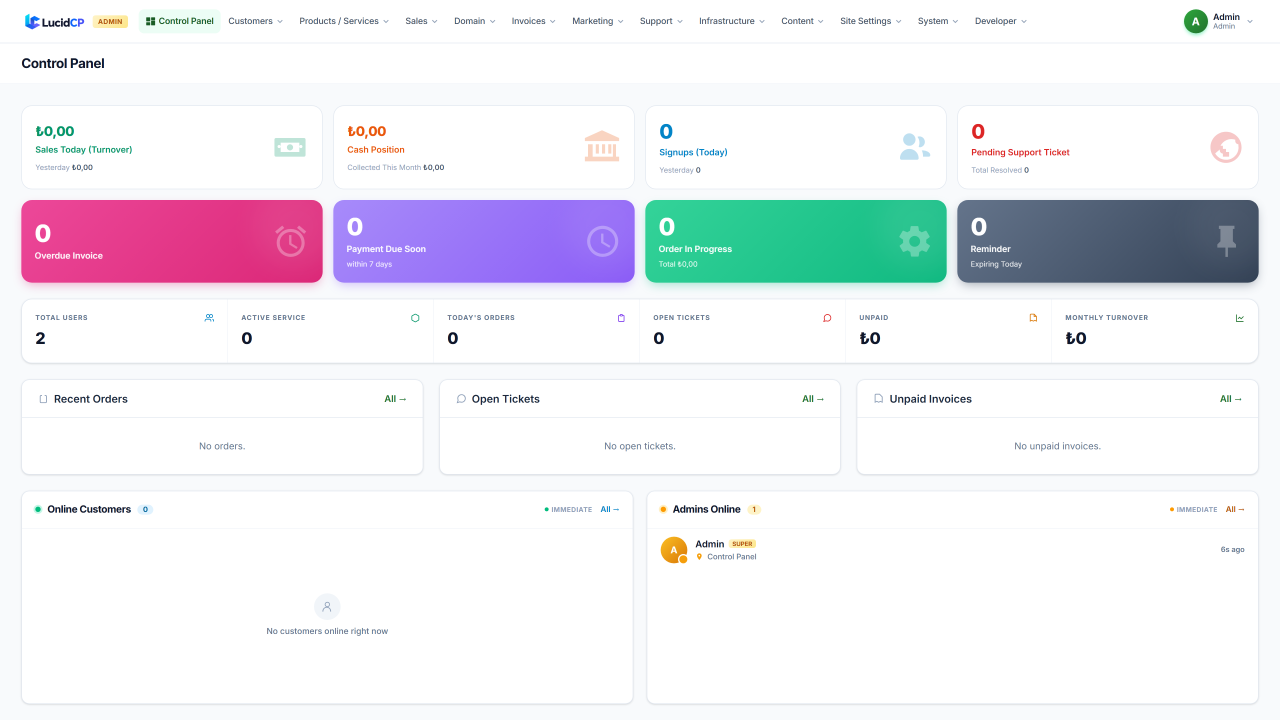
Task: Click the clock icon on Payment Due Soon
Action: pyautogui.click(x=602, y=241)
